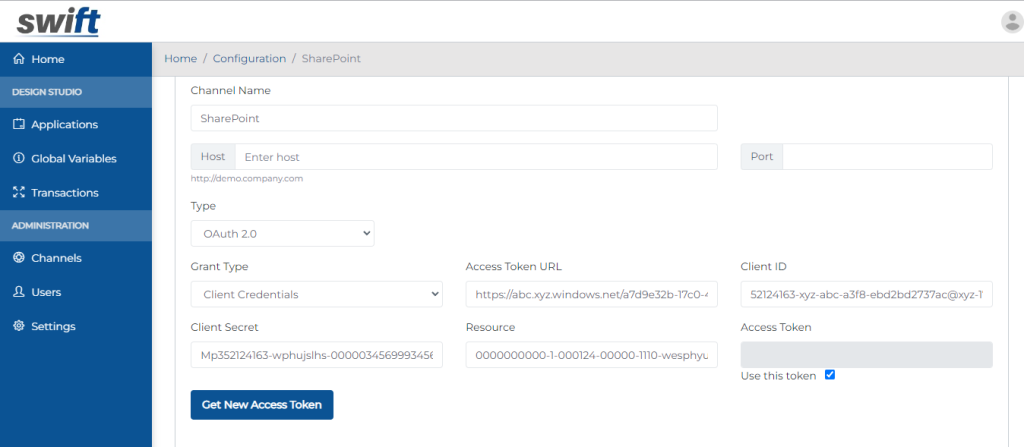Click the Global Variables info icon
The image size is (1024, 447).
(x=18, y=158)
